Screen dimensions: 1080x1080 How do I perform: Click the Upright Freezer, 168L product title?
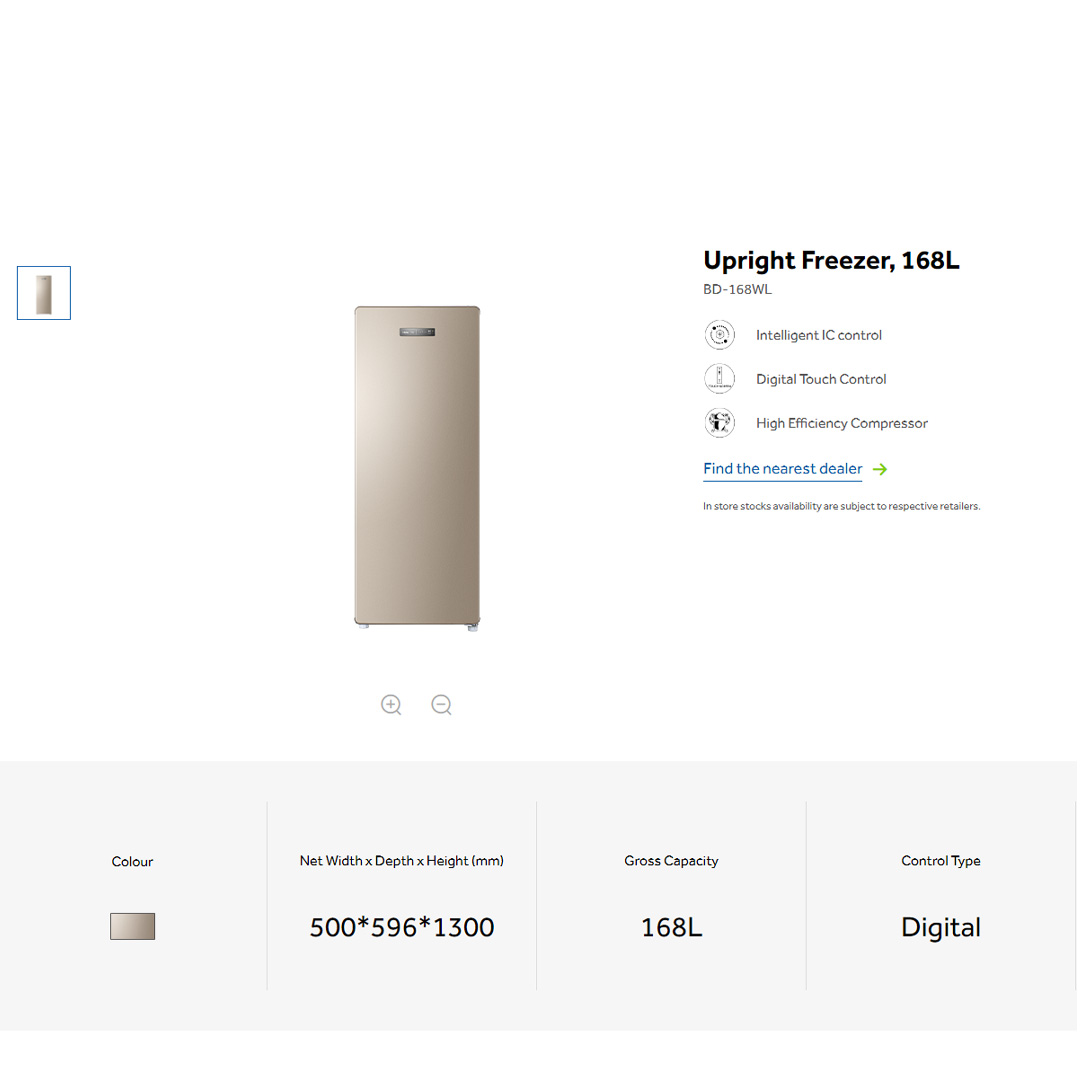(x=831, y=260)
